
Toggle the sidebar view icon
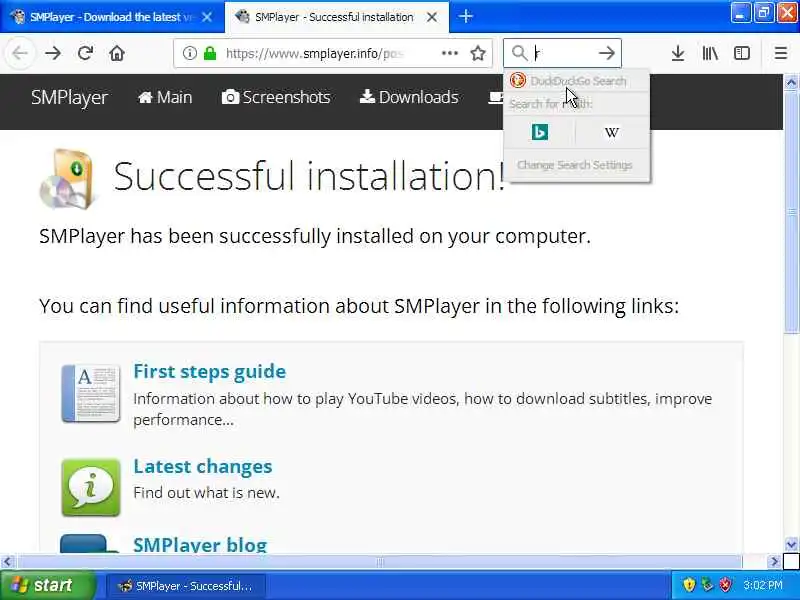[x=741, y=53]
